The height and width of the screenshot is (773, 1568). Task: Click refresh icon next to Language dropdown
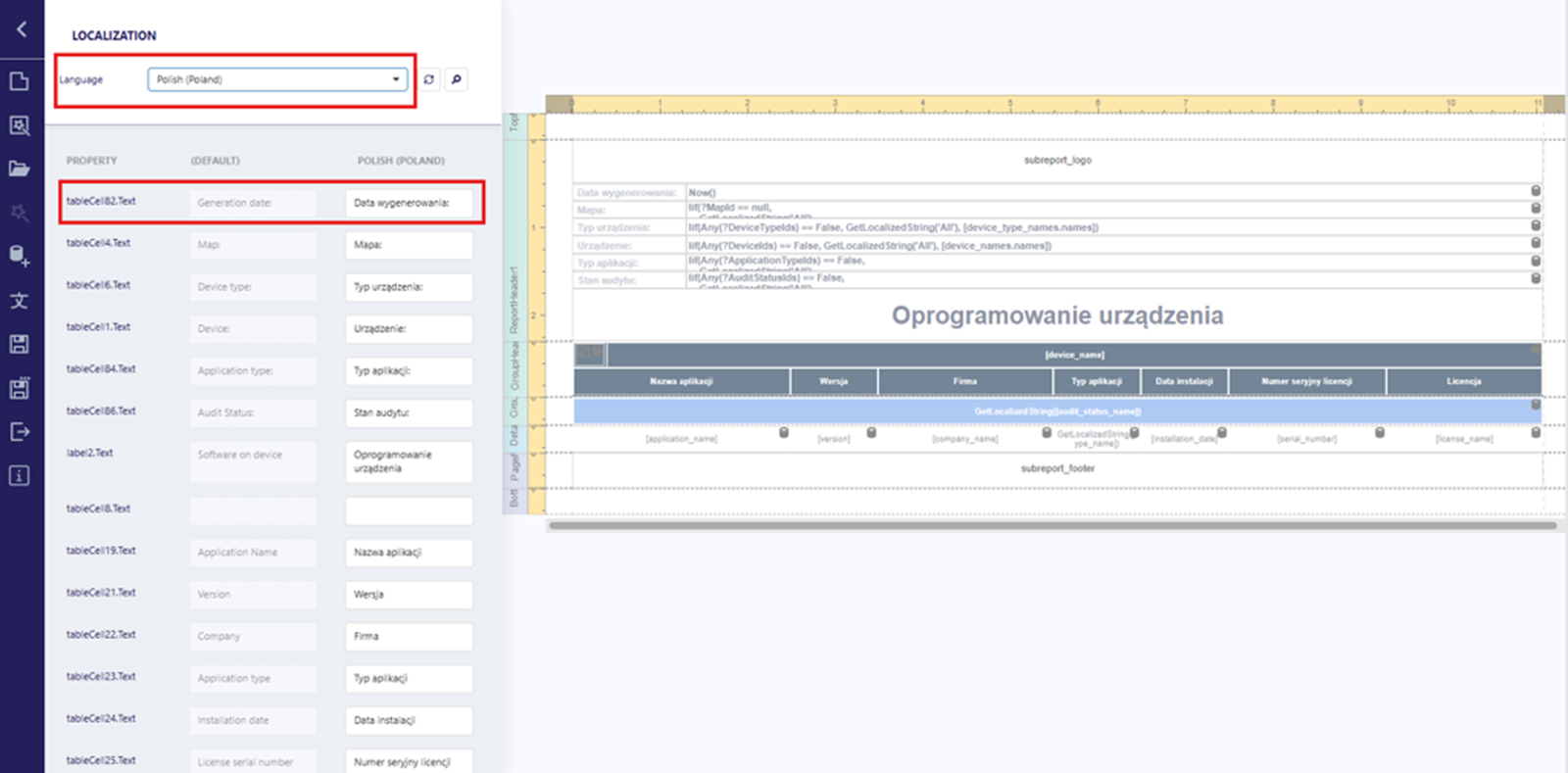pos(429,79)
